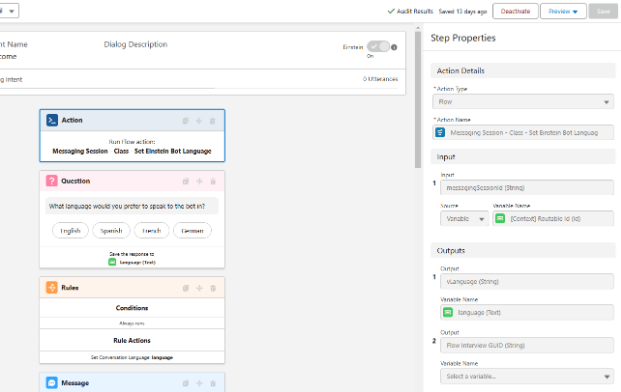Delete the Question step
The width and height of the screenshot is (621, 392).
(x=213, y=181)
